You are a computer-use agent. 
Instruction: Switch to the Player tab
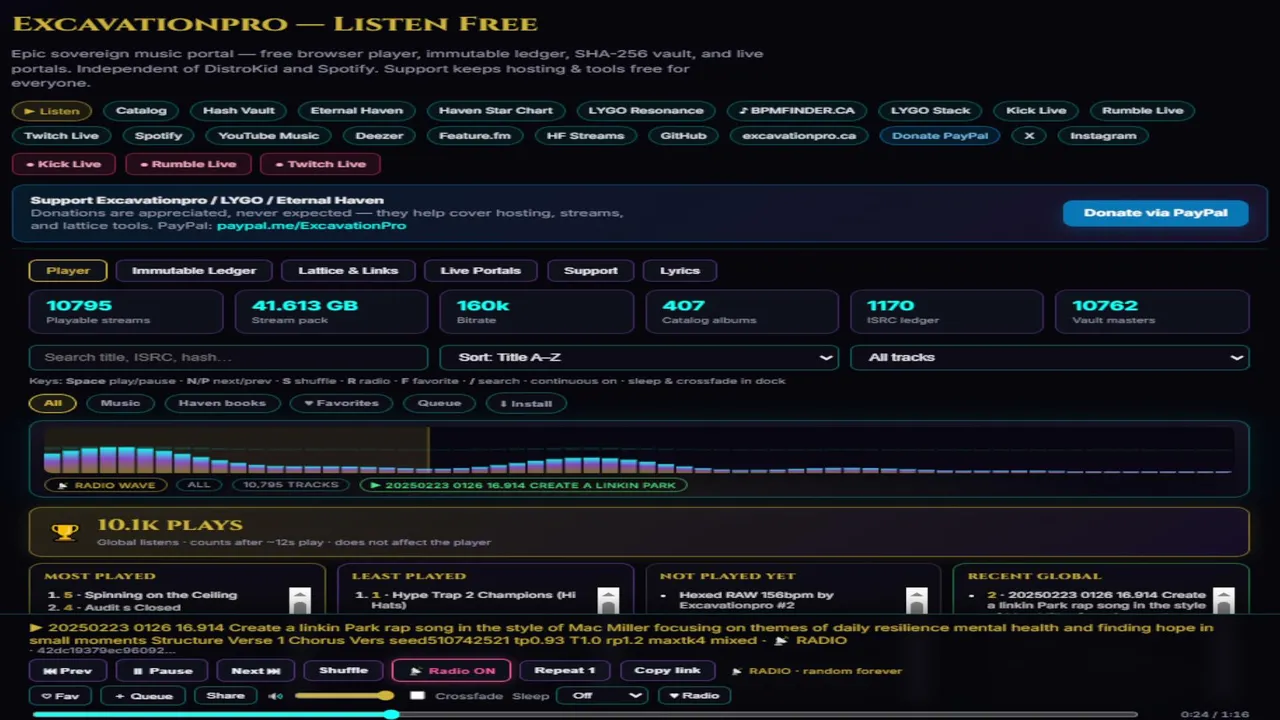[x=68, y=270]
